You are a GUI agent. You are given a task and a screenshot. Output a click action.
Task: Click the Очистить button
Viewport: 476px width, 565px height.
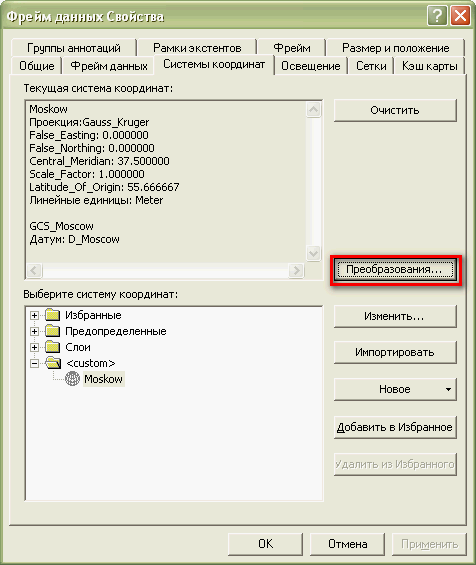395,110
